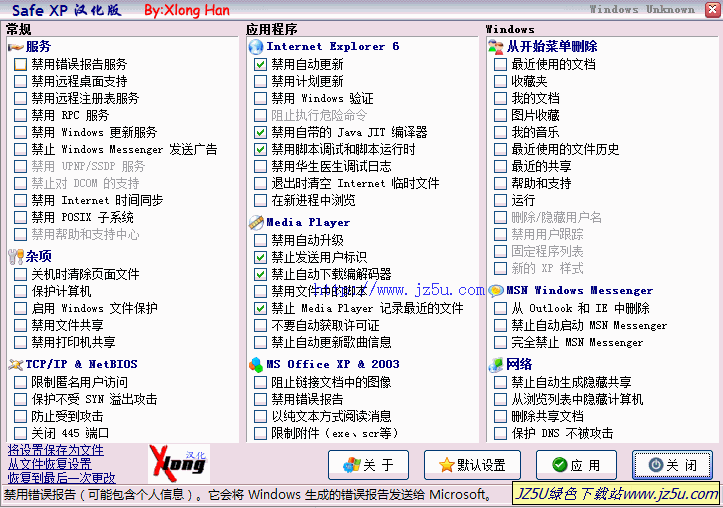
Task: Tick 禁用 Internet 时间同步 checkbox
Action: pyautogui.click(x=20, y=201)
